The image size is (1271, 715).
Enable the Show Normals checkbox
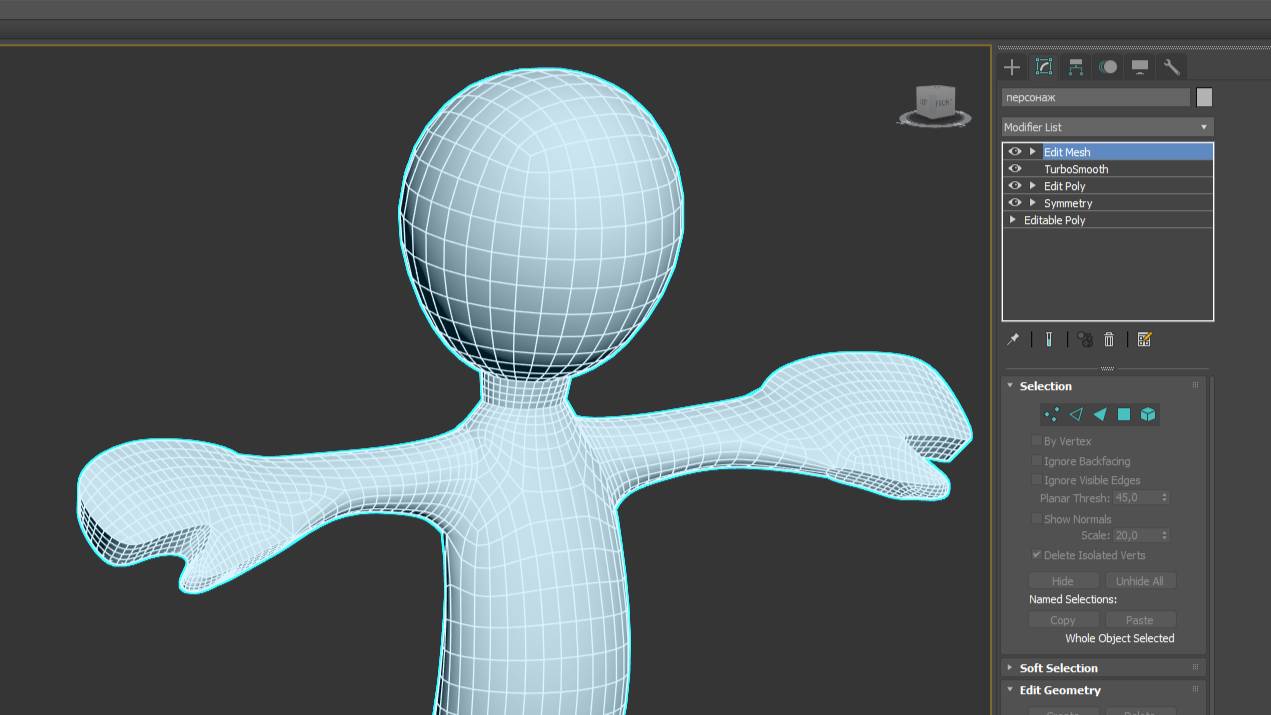[1037, 518]
